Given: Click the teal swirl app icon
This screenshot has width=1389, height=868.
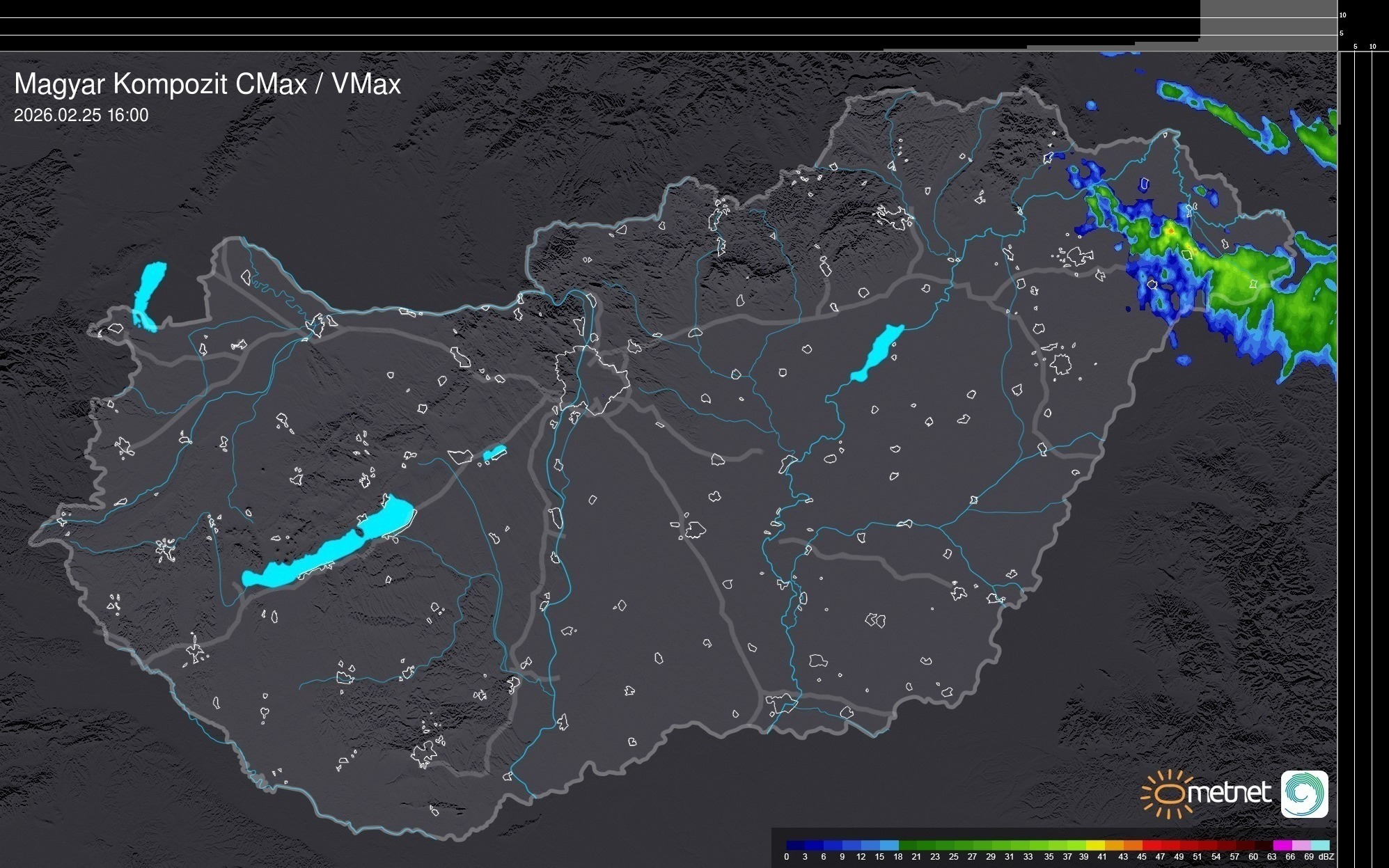Looking at the screenshot, I should pyautogui.click(x=1304, y=794).
